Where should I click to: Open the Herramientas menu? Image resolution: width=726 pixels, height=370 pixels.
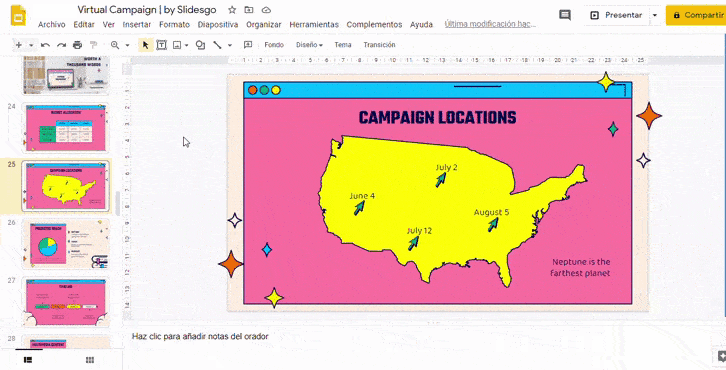[314, 25]
